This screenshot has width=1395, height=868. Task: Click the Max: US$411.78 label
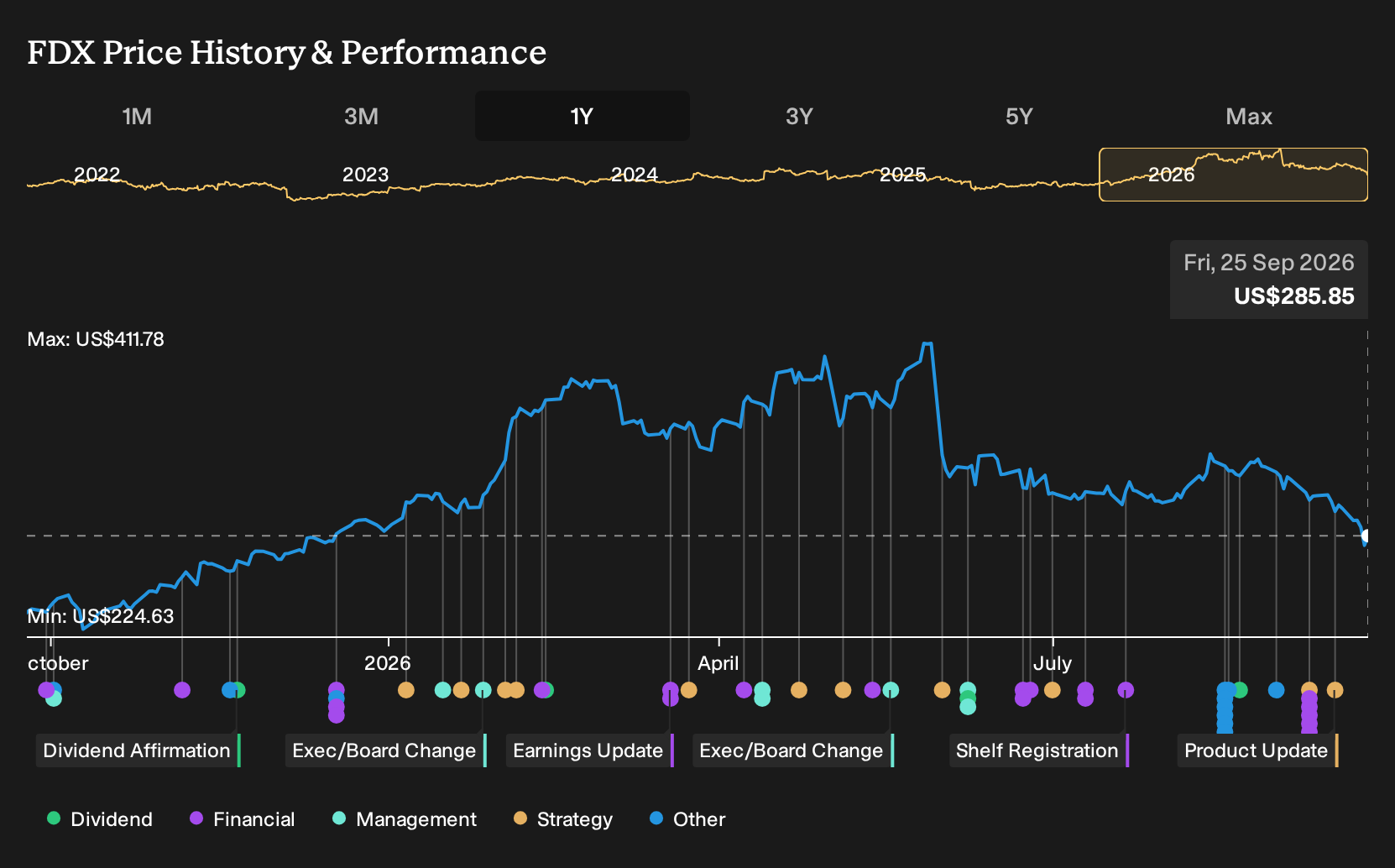click(x=96, y=339)
